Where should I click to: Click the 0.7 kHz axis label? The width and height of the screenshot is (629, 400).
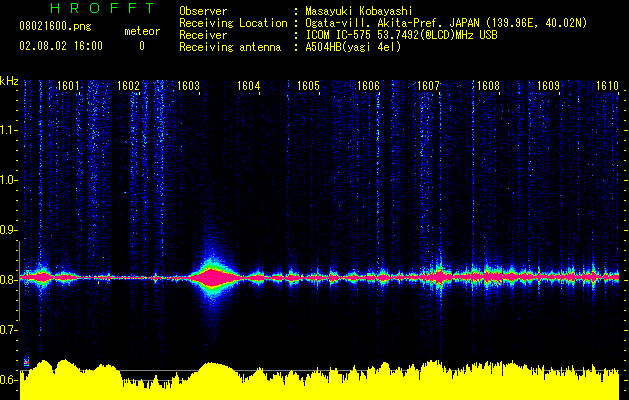(8, 330)
